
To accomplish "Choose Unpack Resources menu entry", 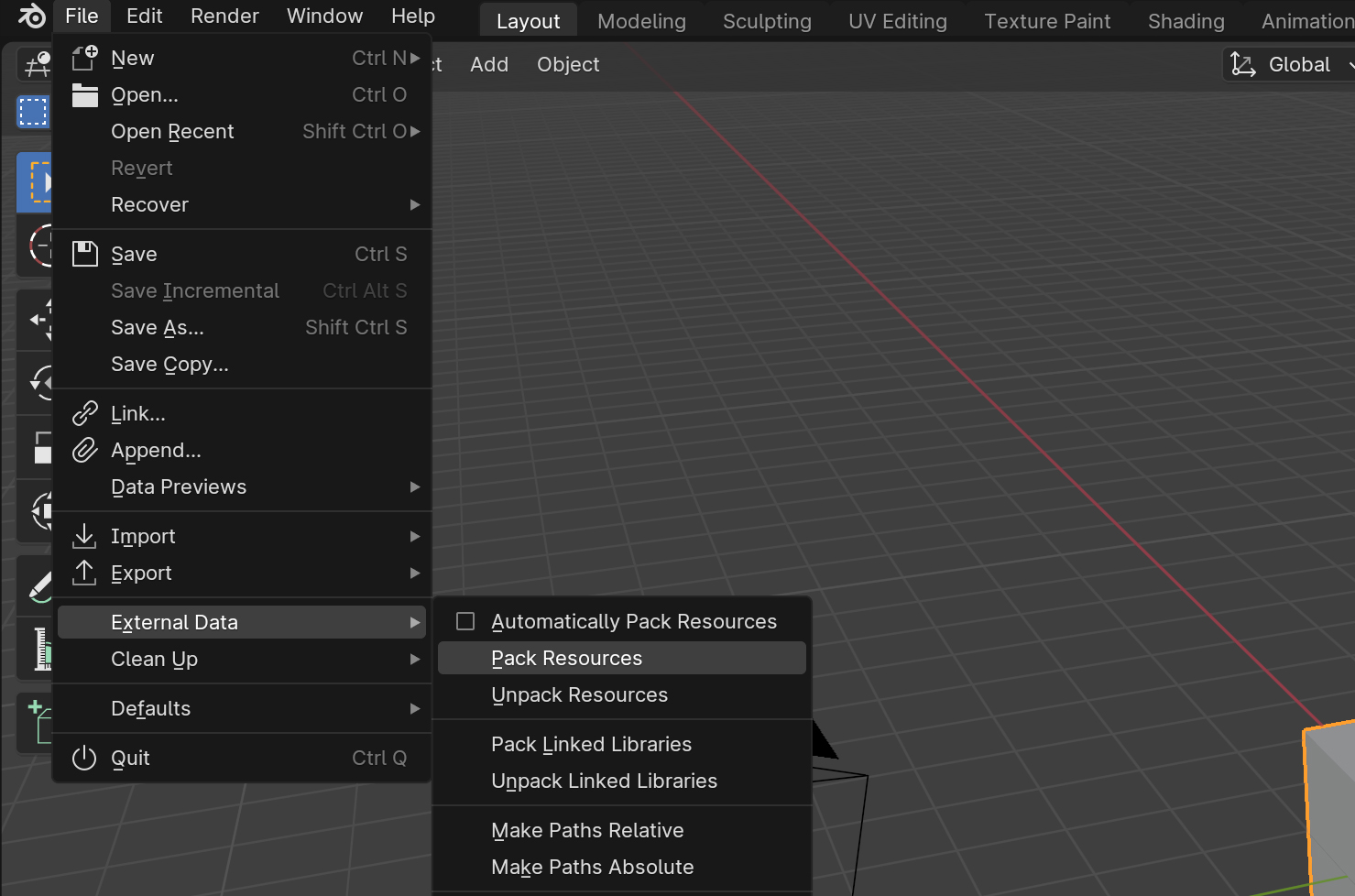I will click(x=622, y=694).
